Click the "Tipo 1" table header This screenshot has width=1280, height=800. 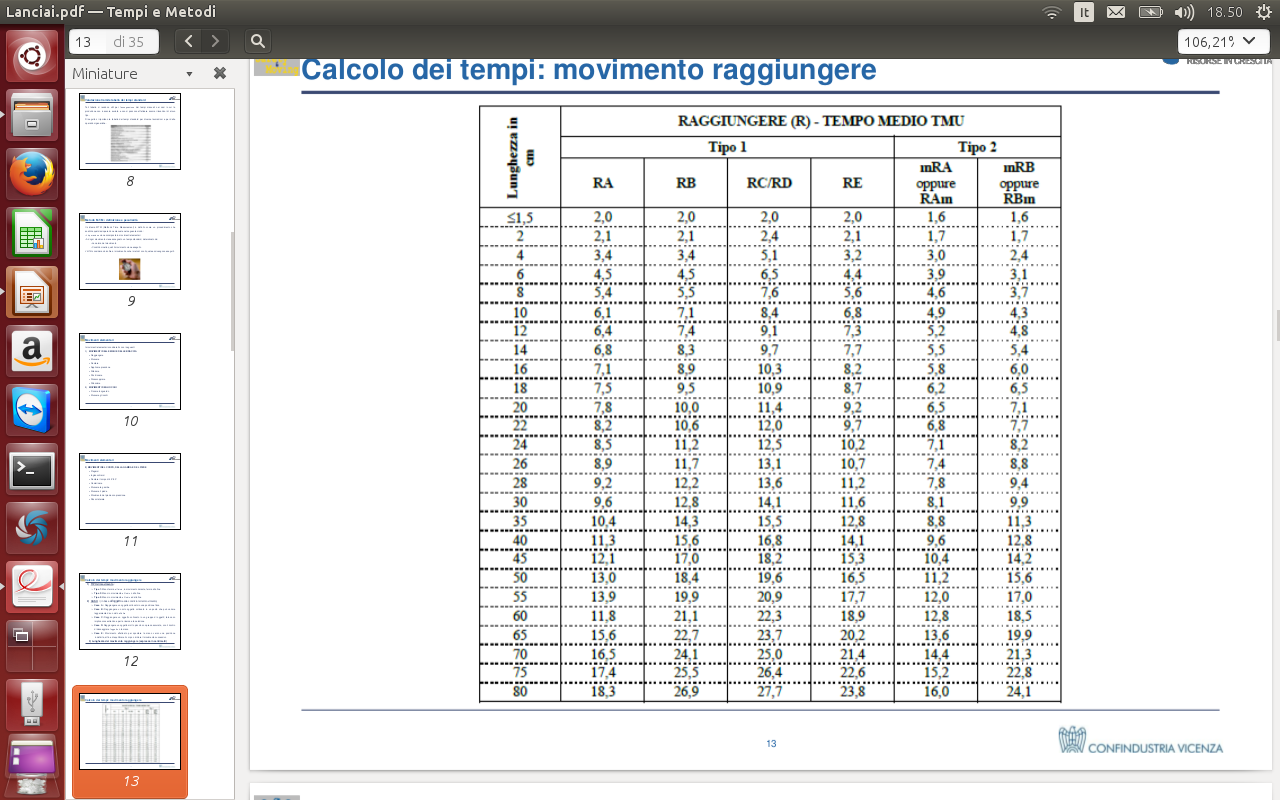[727, 147]
